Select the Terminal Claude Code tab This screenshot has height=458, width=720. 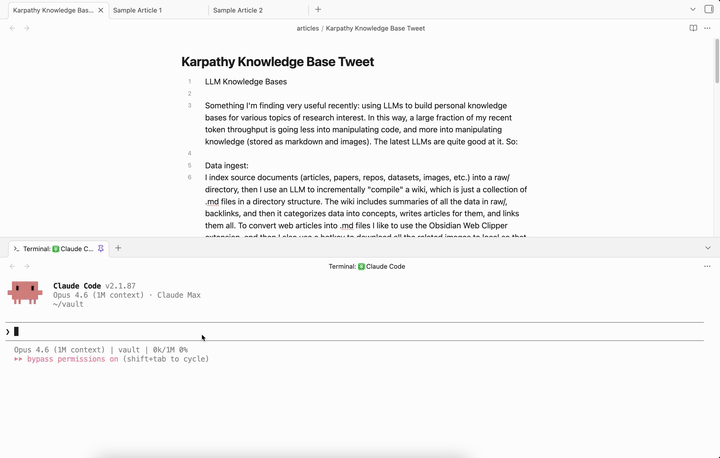click(53, 248)
